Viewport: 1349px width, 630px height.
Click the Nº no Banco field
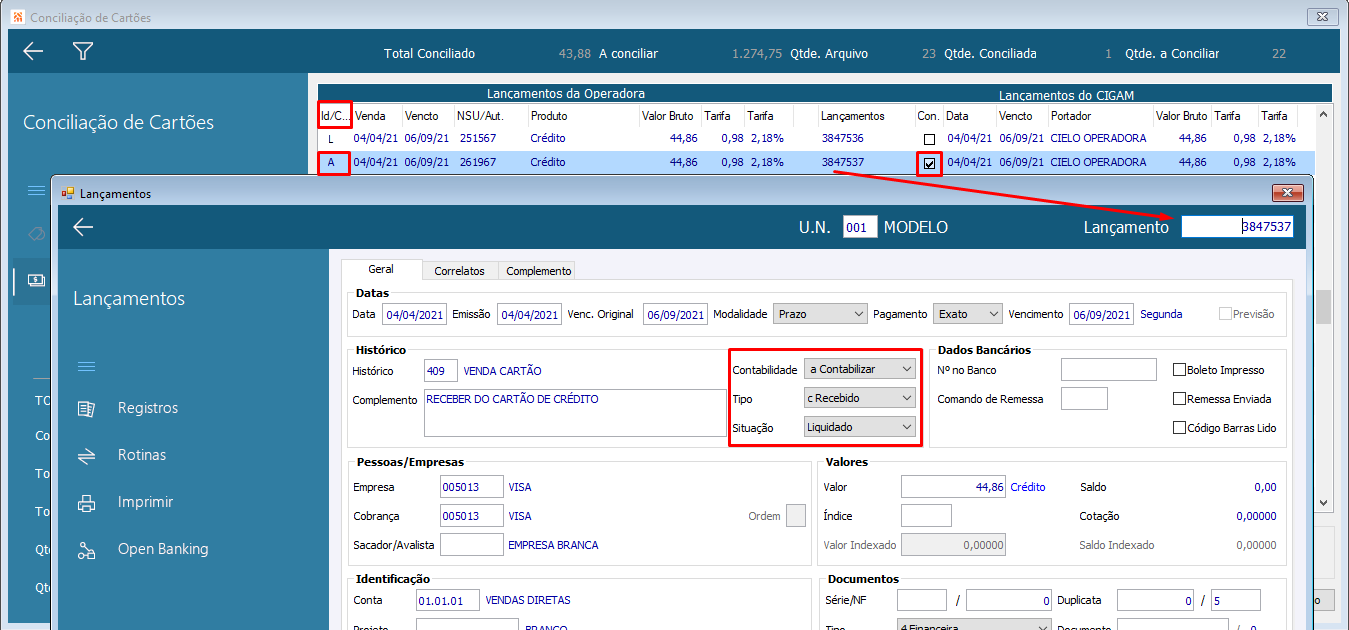tap(1108, 370)
